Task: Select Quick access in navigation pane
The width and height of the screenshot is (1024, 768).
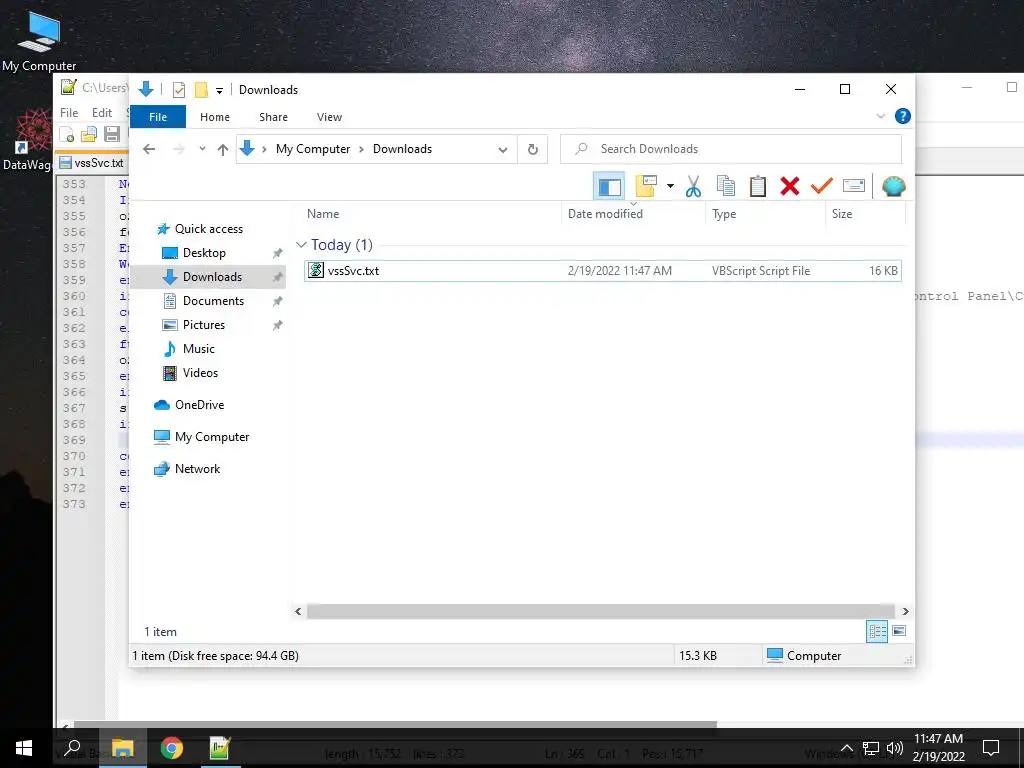Action: pos(208,229)
